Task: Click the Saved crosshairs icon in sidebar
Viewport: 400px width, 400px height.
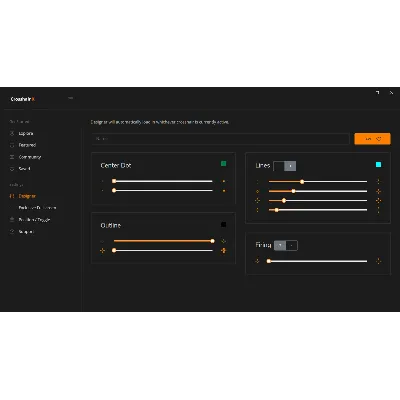Action: tap(12, 169)
